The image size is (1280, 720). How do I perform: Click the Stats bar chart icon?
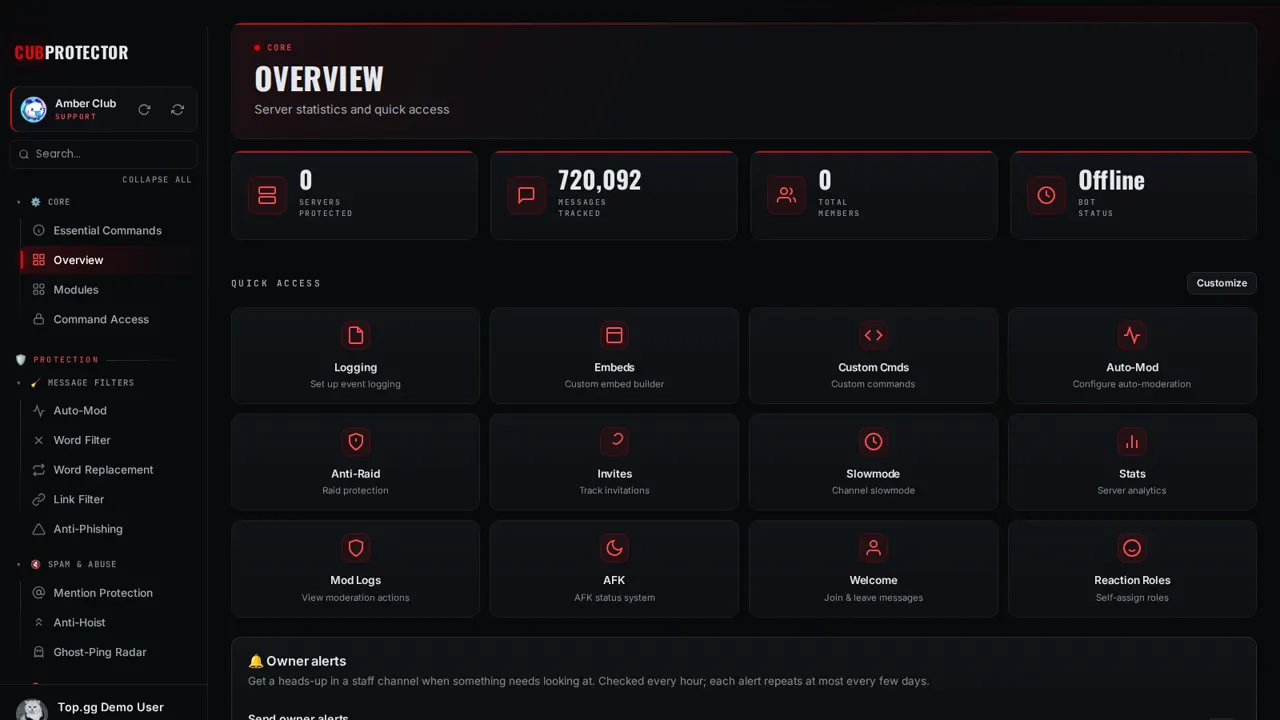click(x=1132, y=441)
